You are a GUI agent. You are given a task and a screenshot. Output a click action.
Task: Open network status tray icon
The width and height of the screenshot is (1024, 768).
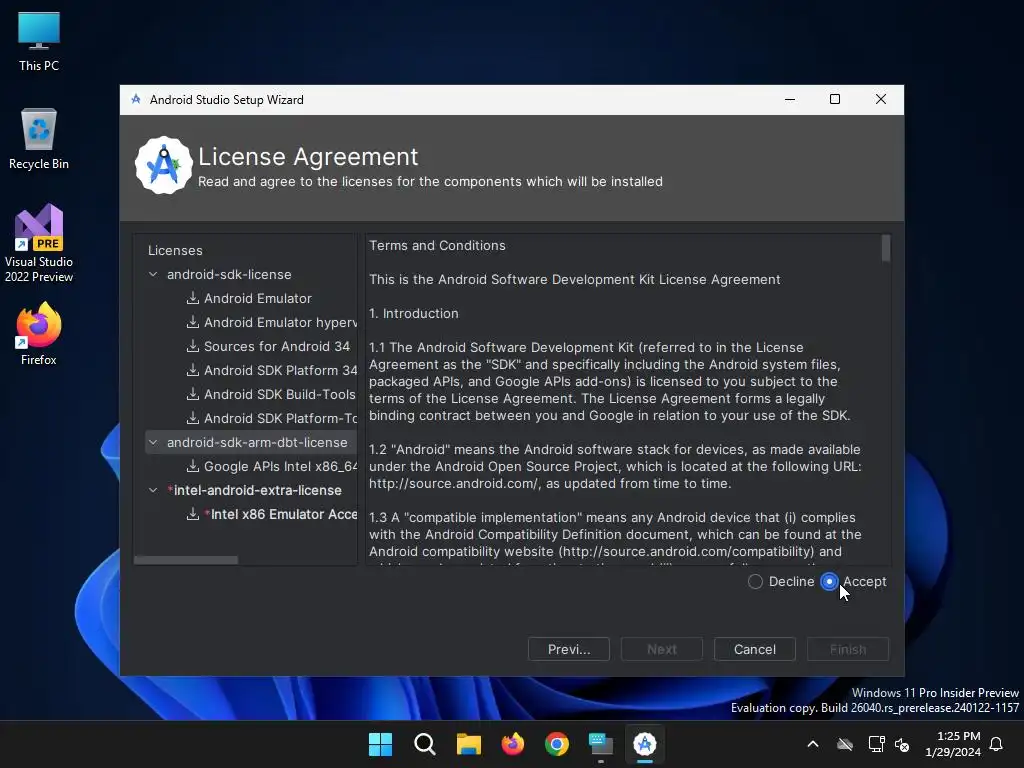tap(876, 744)
